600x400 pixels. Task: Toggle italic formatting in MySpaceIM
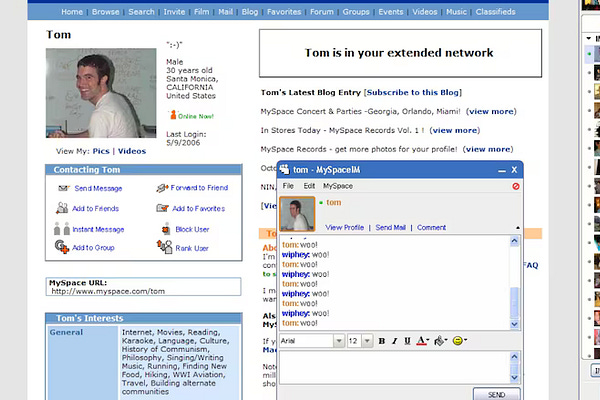395,341
